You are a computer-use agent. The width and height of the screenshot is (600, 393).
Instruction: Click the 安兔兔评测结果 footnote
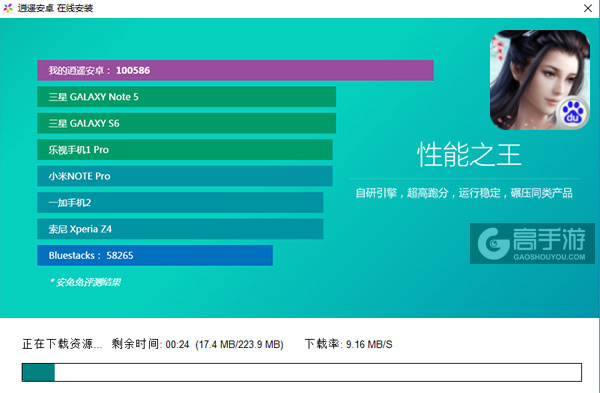click(x=85, y=282)
